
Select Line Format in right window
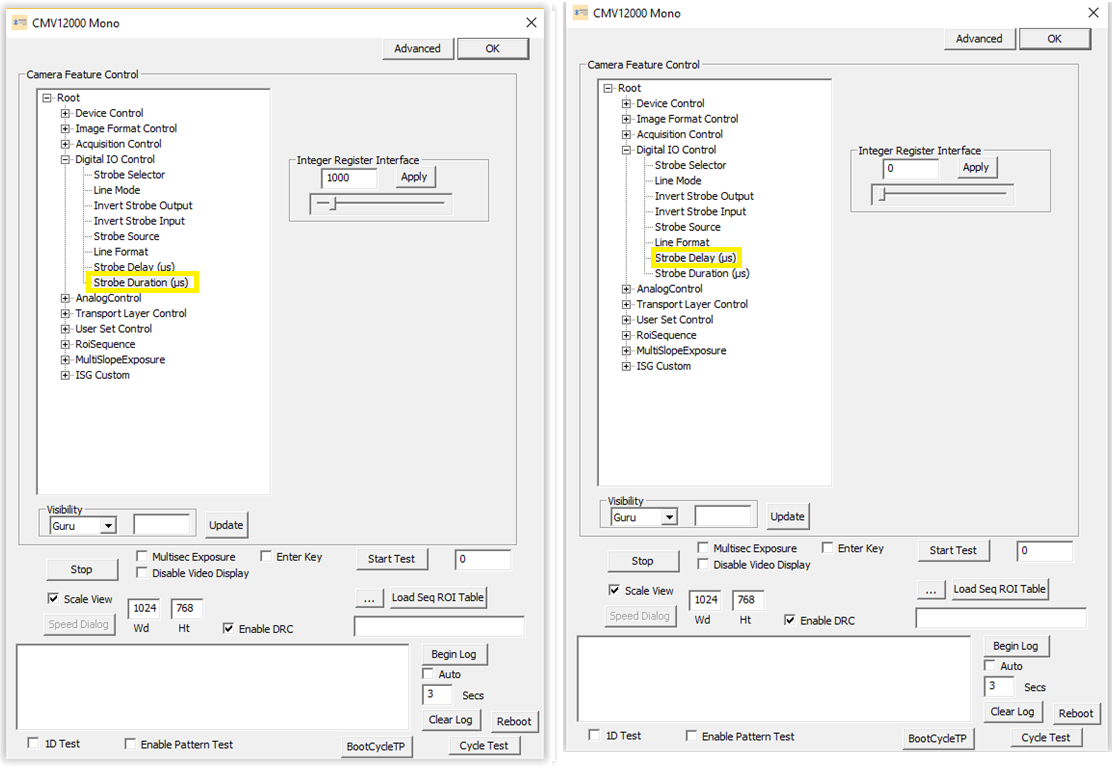tap(682, 242)
